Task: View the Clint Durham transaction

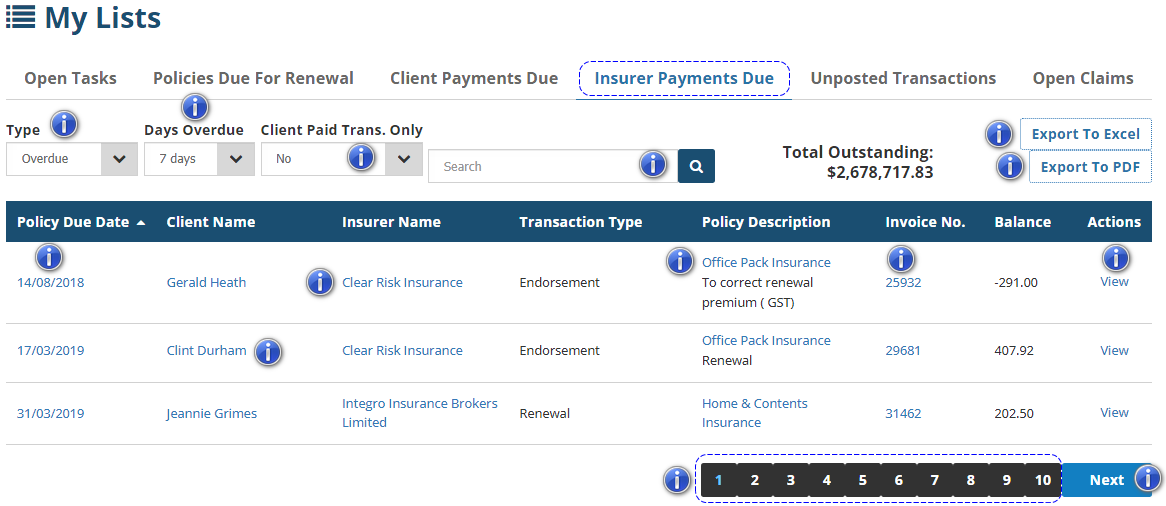Action: tap(1114, 350)
